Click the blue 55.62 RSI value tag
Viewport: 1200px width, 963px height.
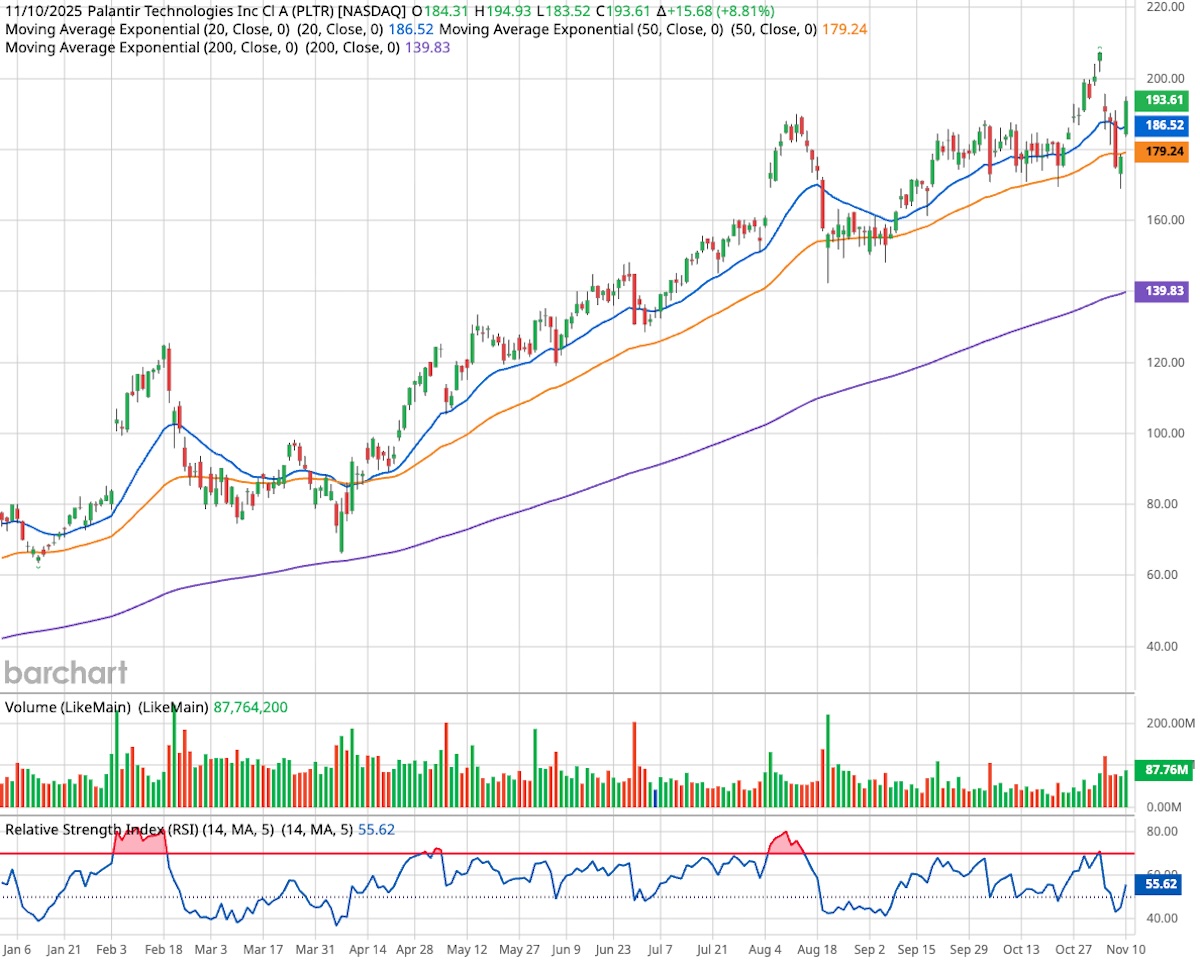click(1164, 885)
